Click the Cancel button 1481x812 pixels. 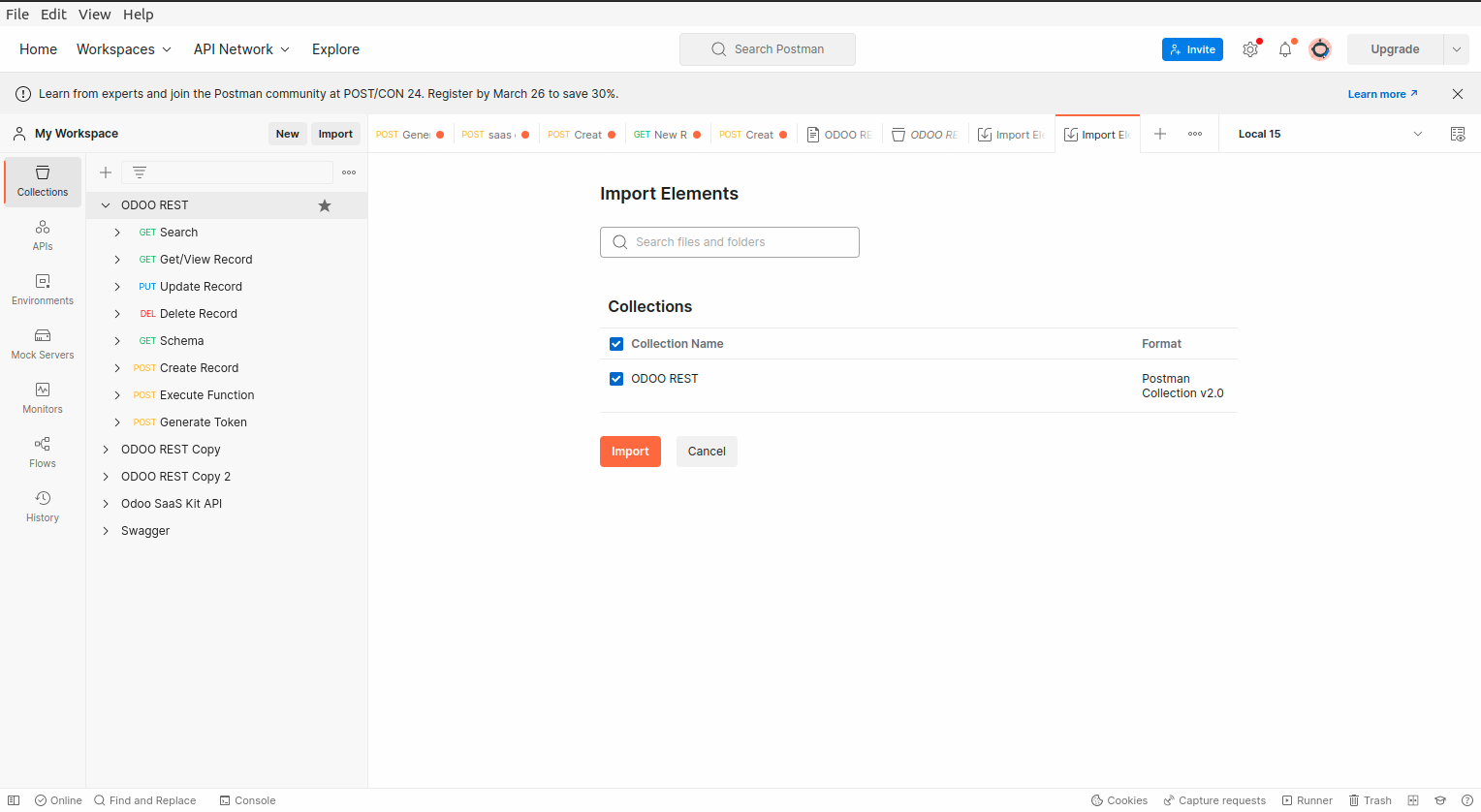[707, 452]
